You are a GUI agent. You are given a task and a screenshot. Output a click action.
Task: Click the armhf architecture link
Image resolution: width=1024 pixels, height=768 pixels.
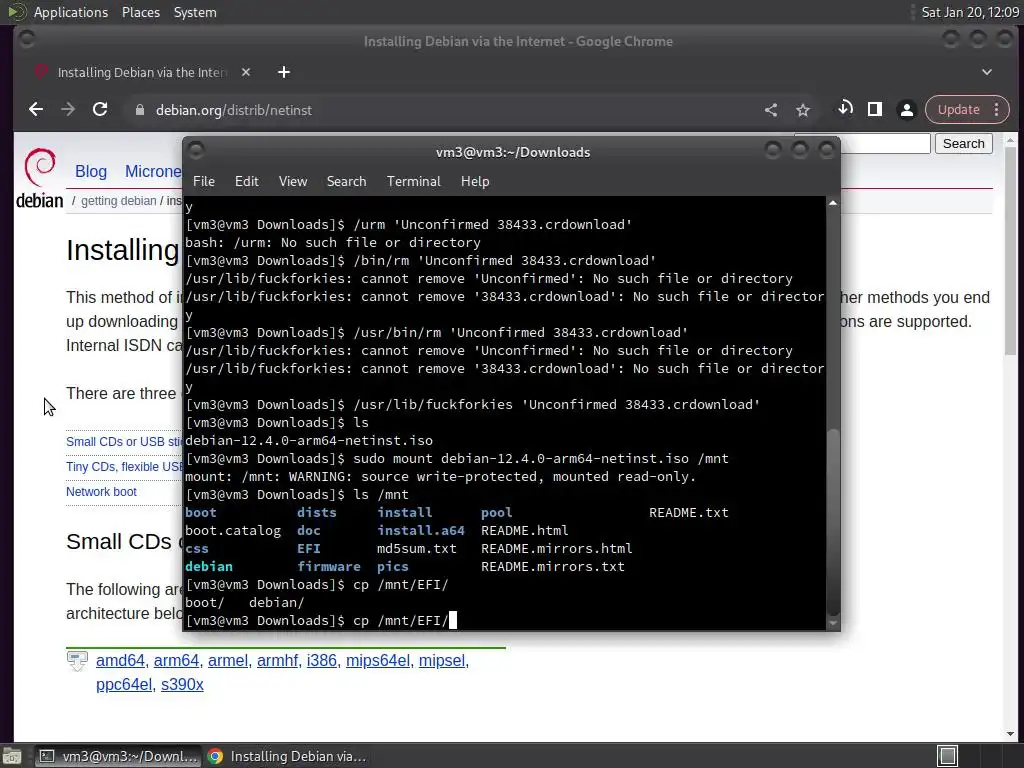(x=278, y=660)
